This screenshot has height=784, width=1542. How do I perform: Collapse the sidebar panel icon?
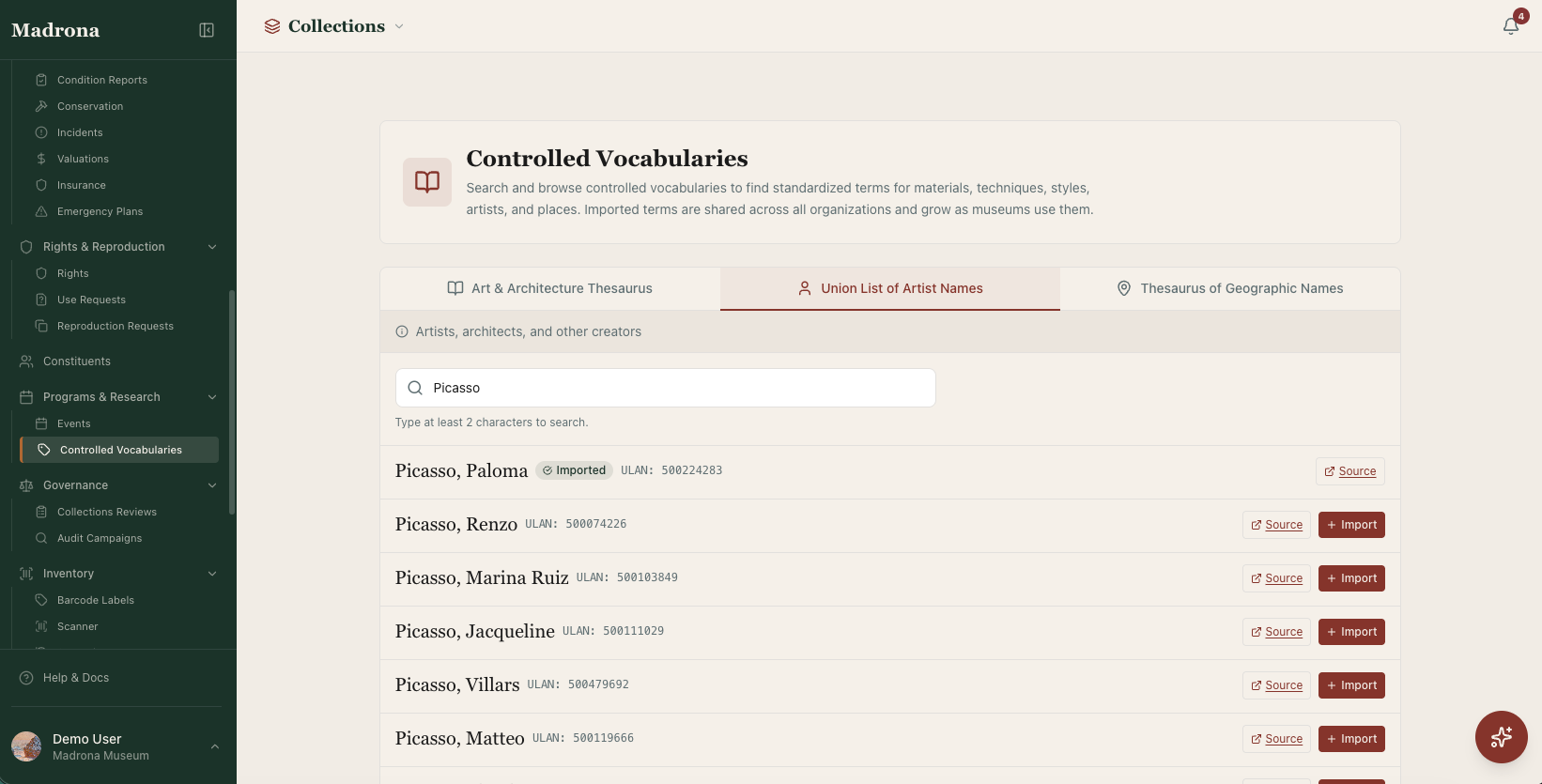click(x=207, y=30)
